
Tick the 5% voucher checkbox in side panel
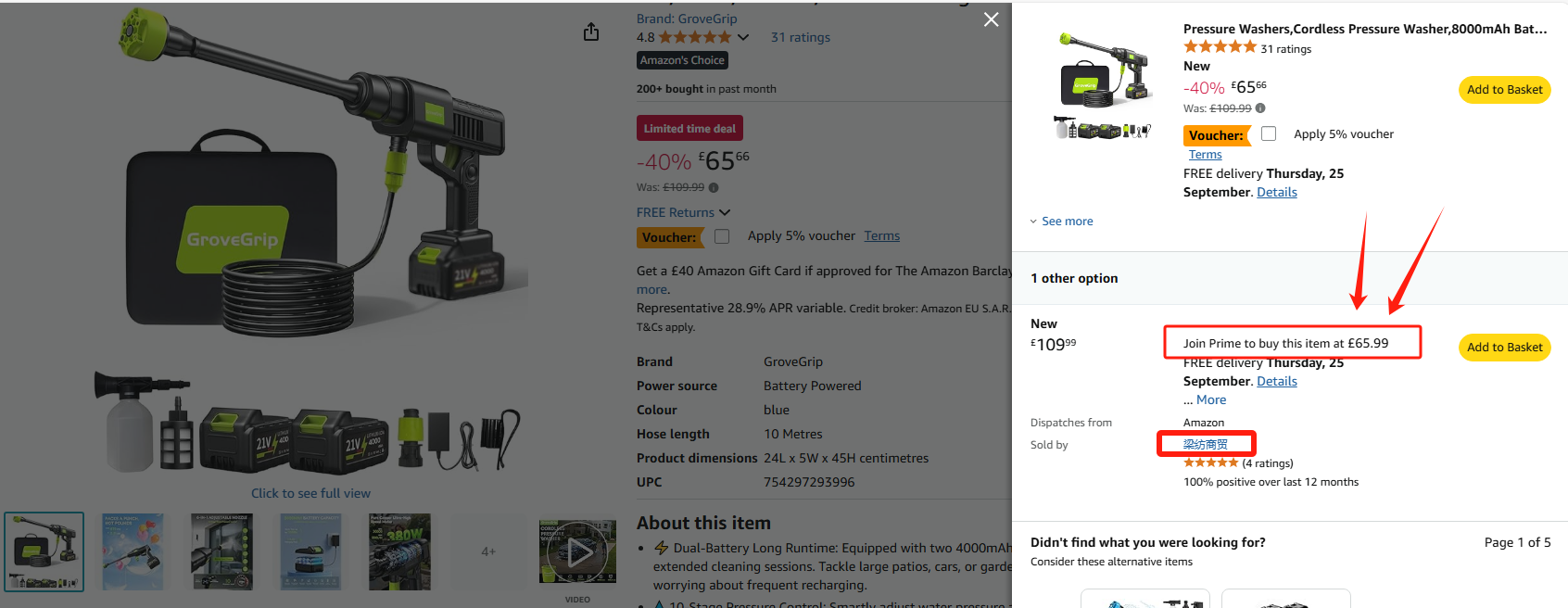click(x=1269, y=134)
